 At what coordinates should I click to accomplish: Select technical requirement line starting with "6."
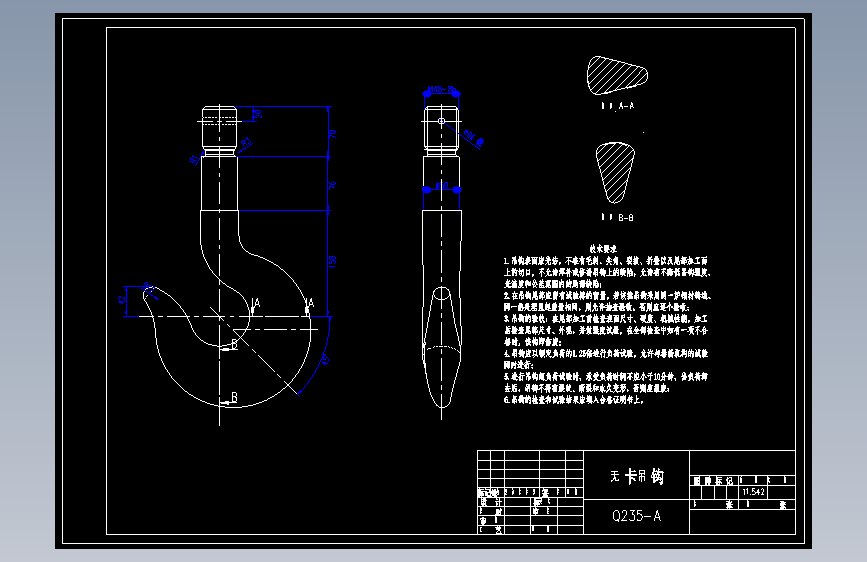coord(574,400)
